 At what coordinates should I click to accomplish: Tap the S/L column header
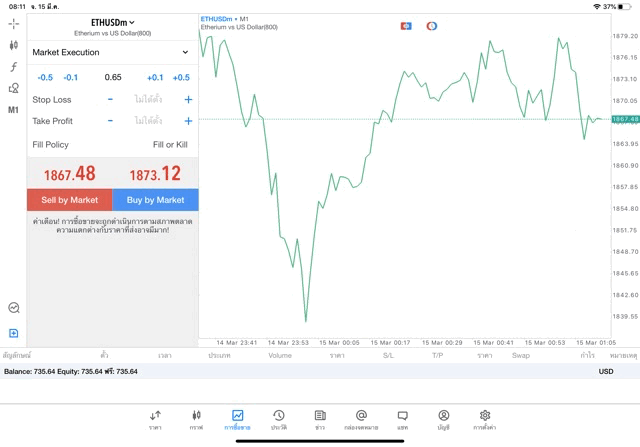point(389,356)
